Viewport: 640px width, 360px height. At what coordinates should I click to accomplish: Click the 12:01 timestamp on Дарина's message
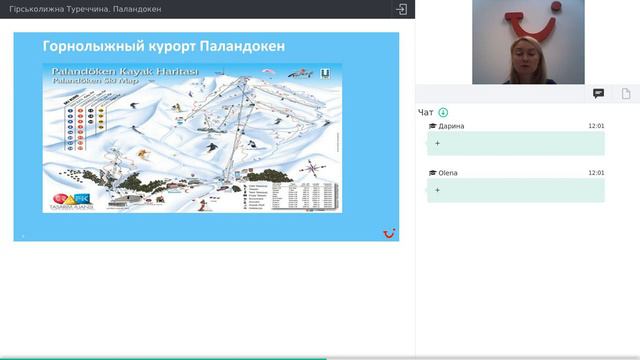[x=596, y=126]
